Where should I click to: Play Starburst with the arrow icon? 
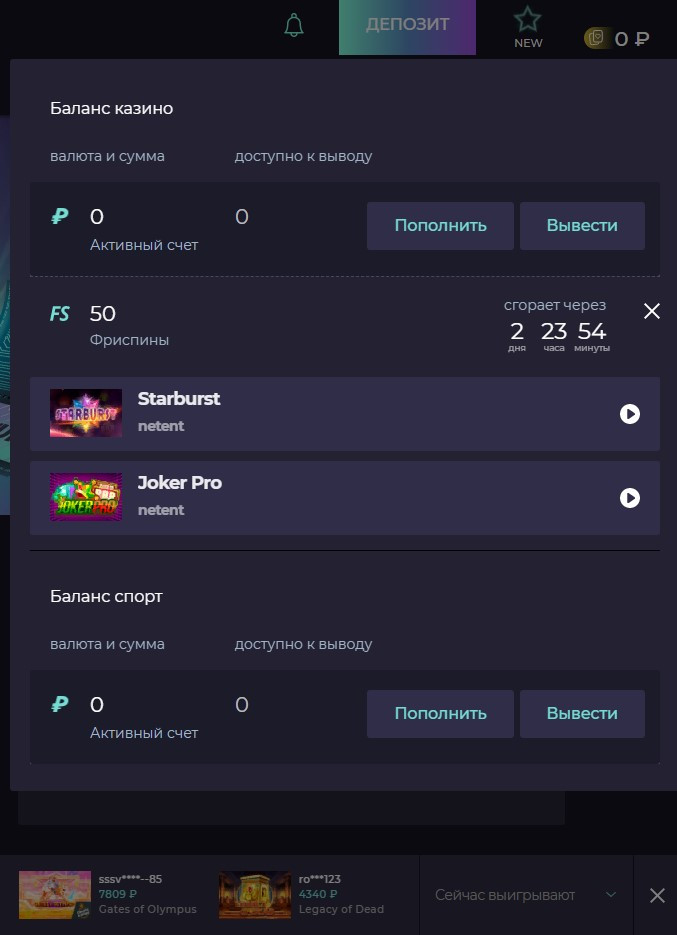pyautogui.click(x=630, y=414)
